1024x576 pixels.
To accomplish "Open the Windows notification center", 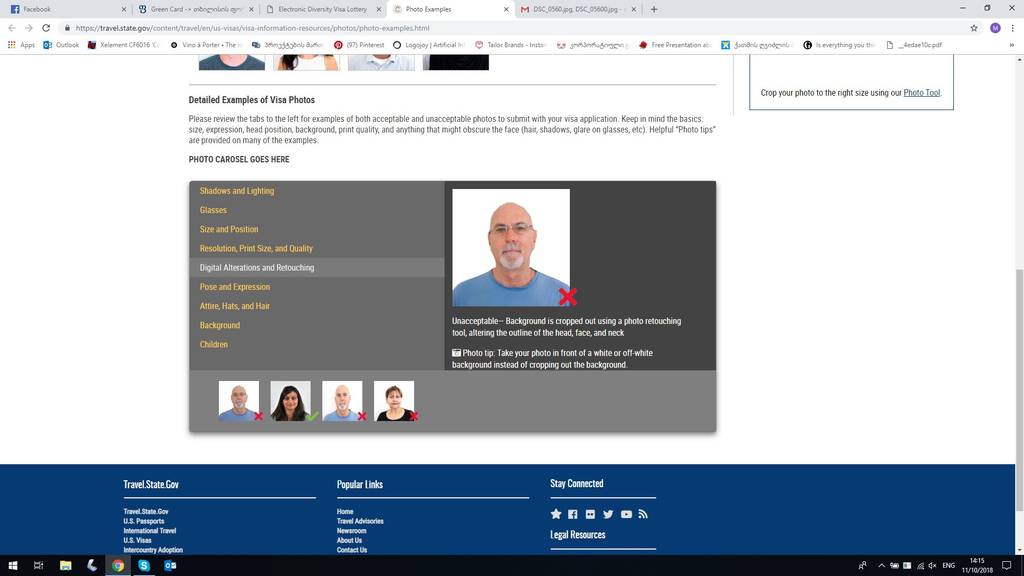I will click(1006, 566).
